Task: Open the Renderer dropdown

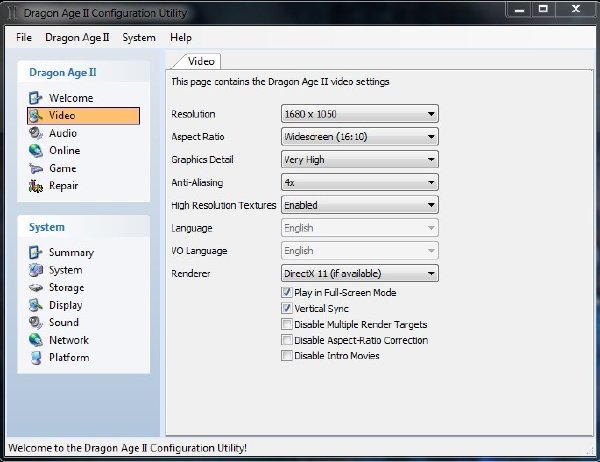Action: [x=360, y=274]
